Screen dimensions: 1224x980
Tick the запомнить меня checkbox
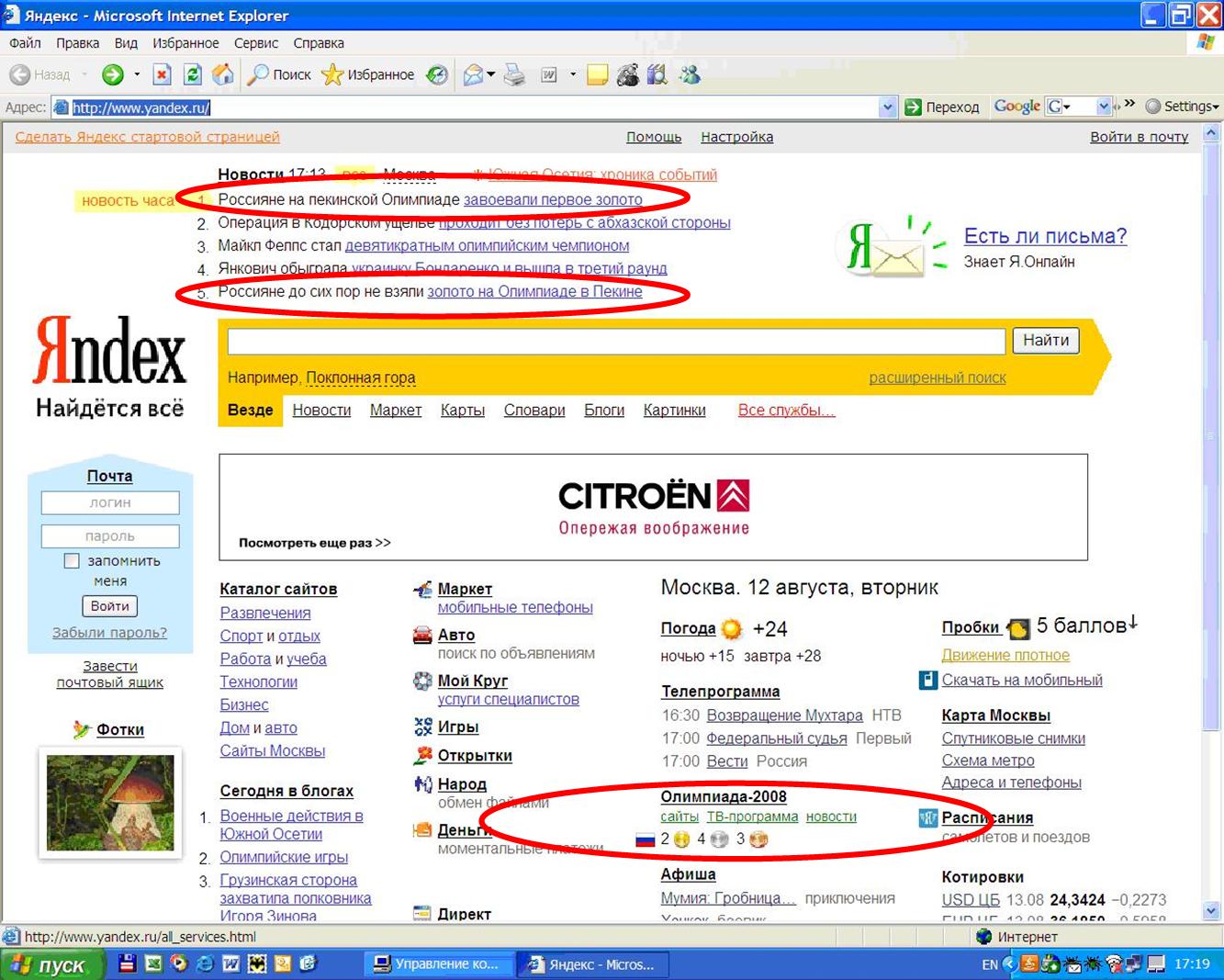pyautogui.click(x=72, y=560)
